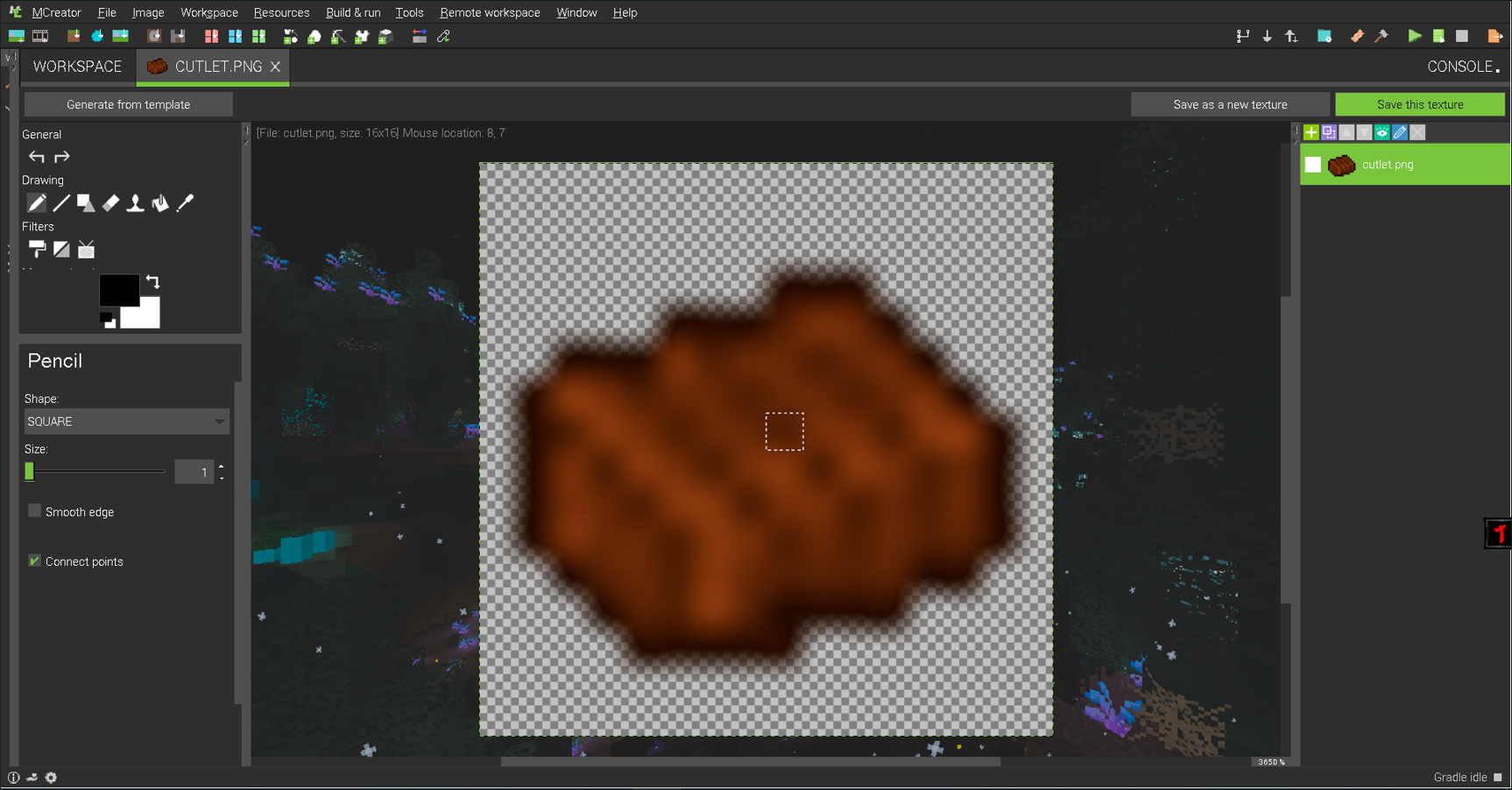
Task: Enable the Smooth edge option
Action: (34, 511)
